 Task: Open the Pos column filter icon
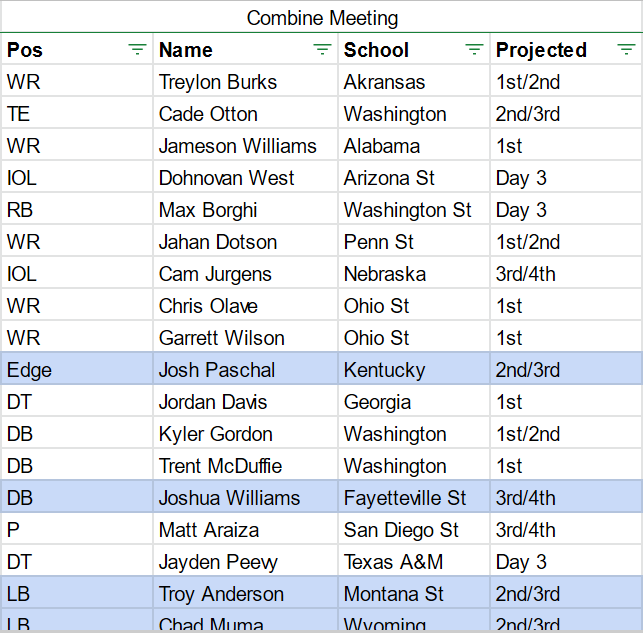pyautogui.click(x=137, y=50)
